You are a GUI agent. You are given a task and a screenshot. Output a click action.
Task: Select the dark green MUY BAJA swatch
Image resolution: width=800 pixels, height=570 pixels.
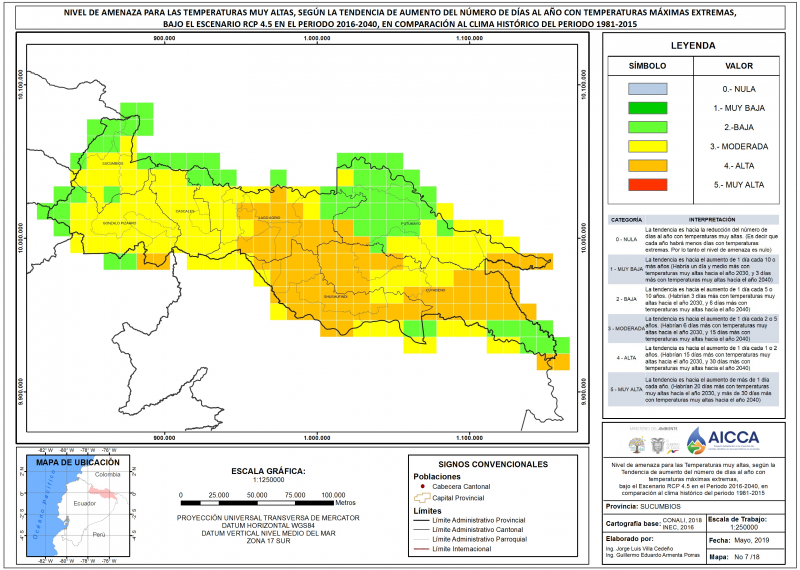pos(647,108)
